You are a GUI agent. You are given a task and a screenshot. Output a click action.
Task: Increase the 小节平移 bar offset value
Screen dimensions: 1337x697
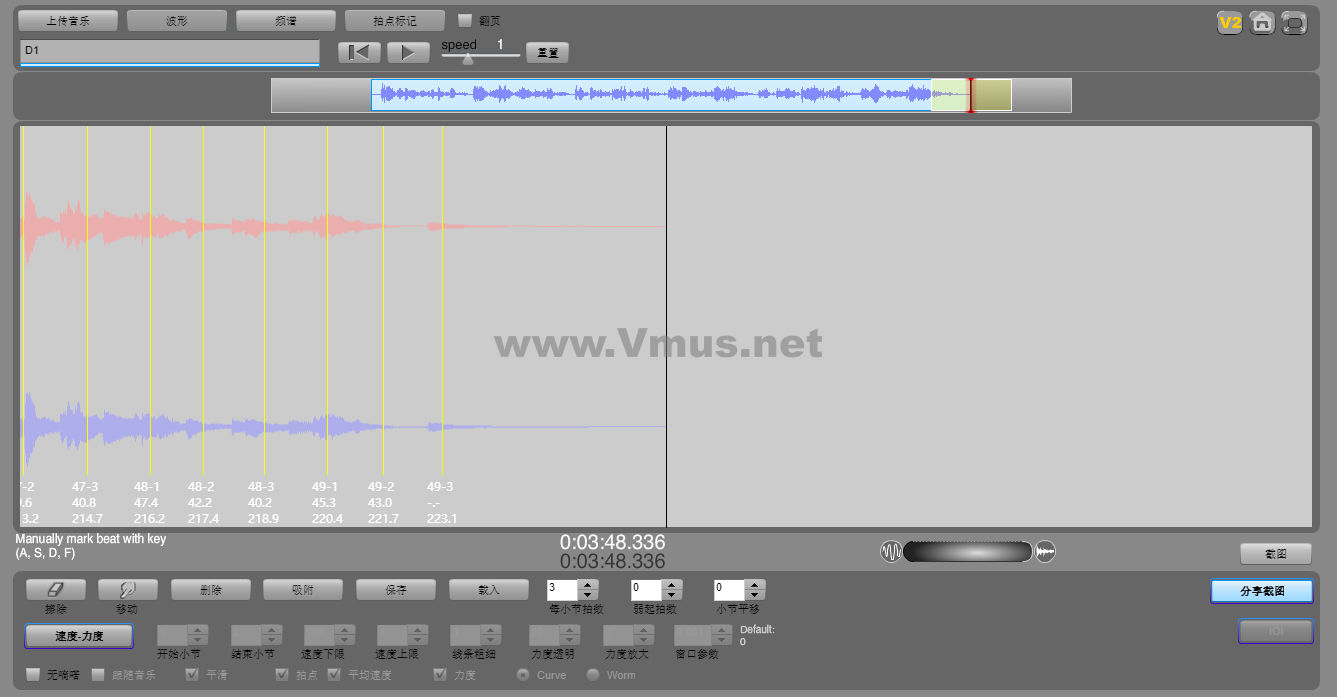[755, 585]
